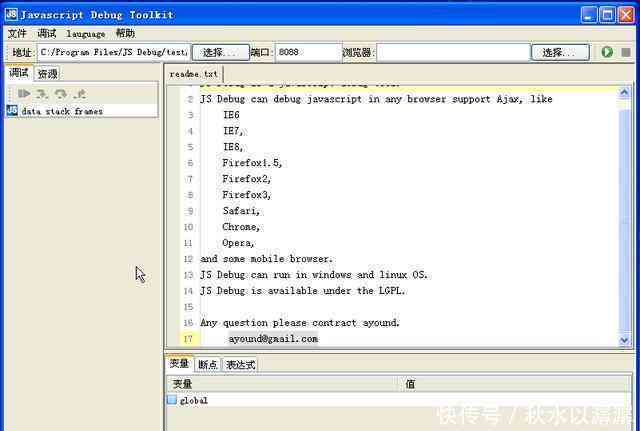Viewport: 640px width, 431px height.
Task: Click 选择 button next to address field
Action: (x=220, y=52)
